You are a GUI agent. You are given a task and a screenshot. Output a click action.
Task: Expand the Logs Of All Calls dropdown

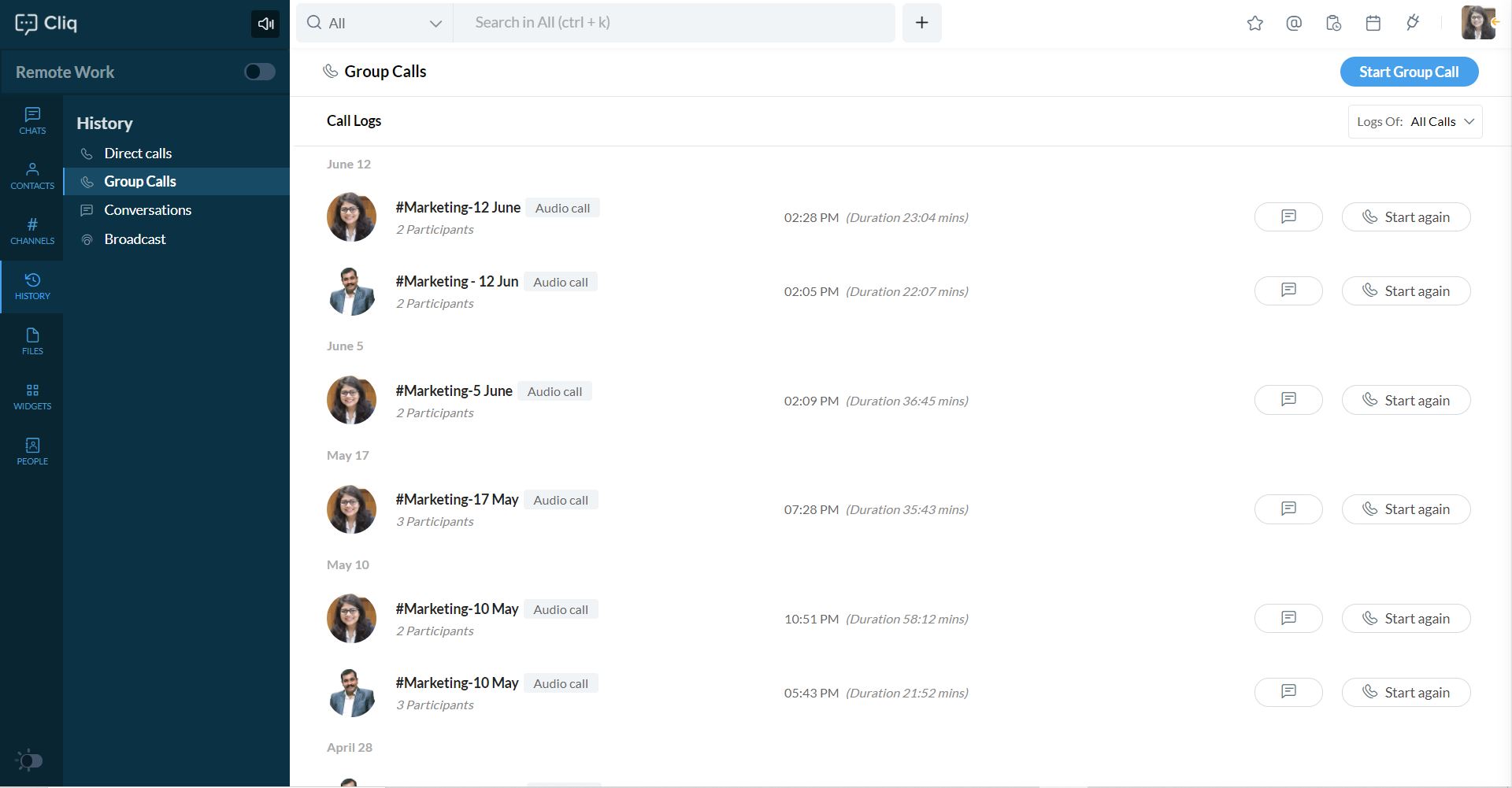1414,121
